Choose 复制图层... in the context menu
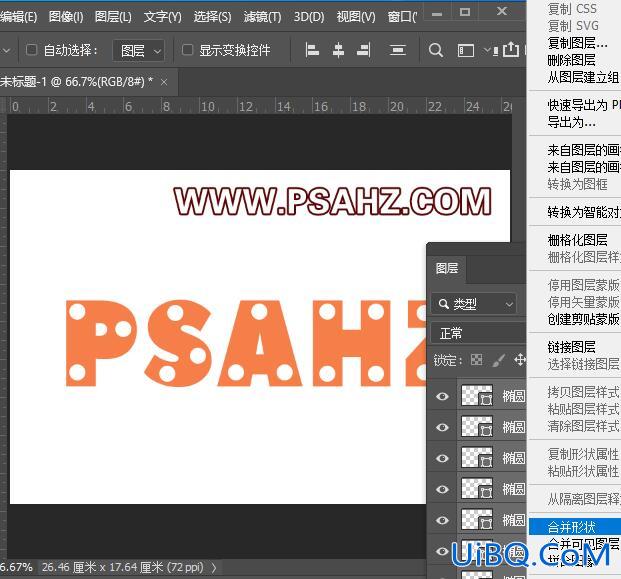This screenshot has height=579, width=621. (x=577, y=43)
